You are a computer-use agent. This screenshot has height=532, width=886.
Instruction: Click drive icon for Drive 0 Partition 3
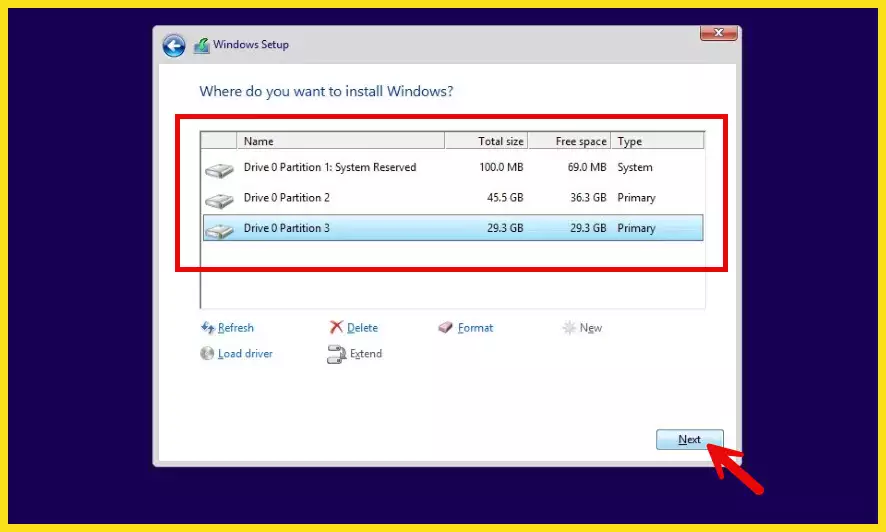point(219,230)
